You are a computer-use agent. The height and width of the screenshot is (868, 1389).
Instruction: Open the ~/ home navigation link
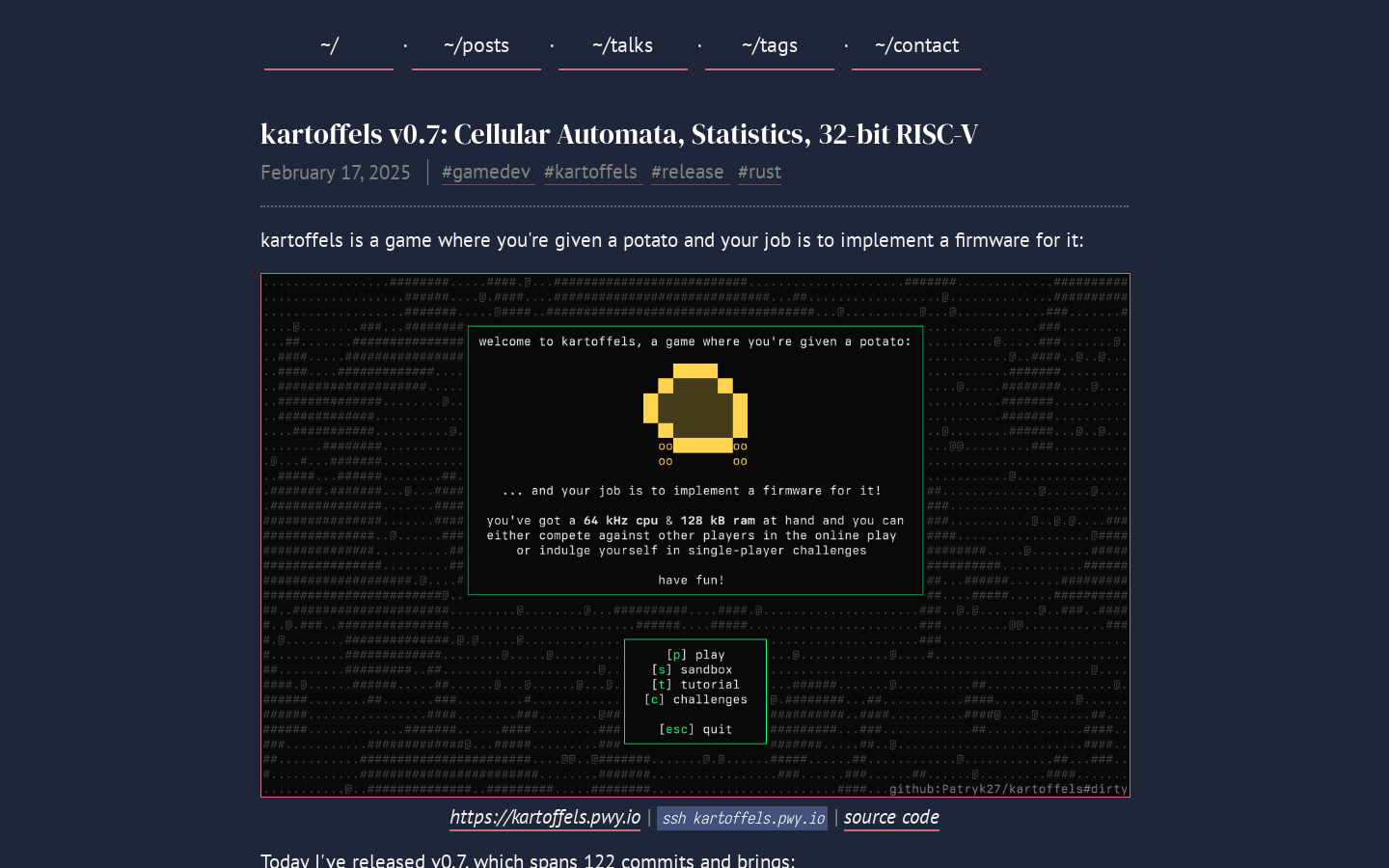(x=329, y=45)
